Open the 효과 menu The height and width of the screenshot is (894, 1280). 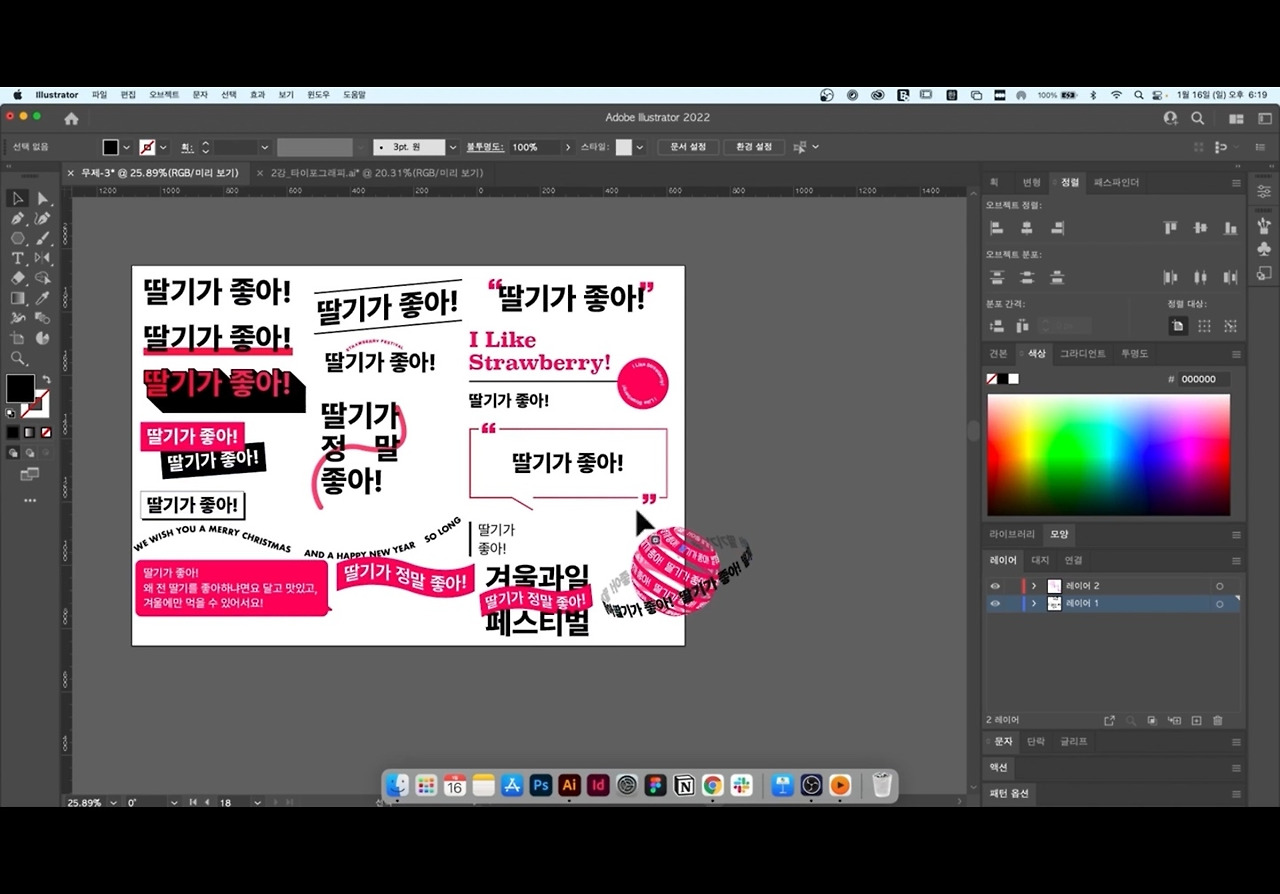click(x=257, y=95)
